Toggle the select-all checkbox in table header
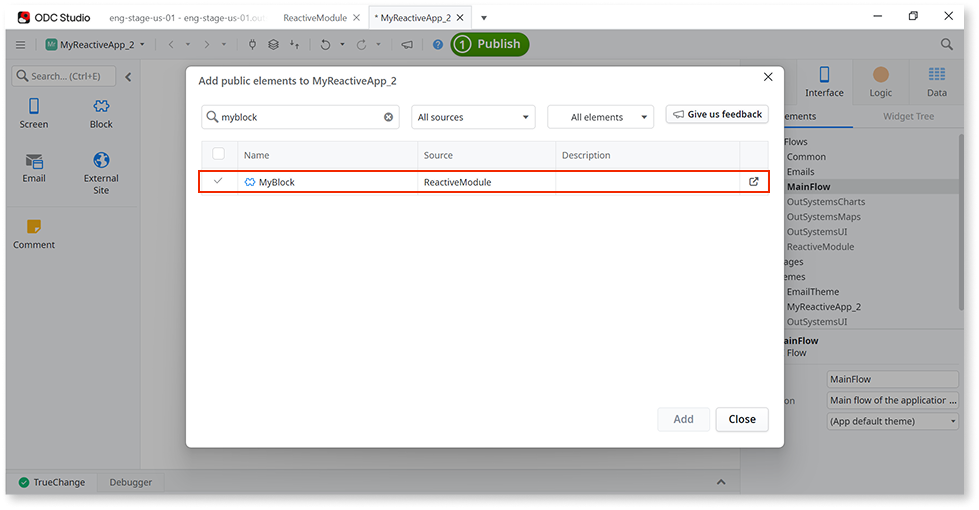Image resolution: width=979 pixels, height=510 pixels. (x=219, y=154)
